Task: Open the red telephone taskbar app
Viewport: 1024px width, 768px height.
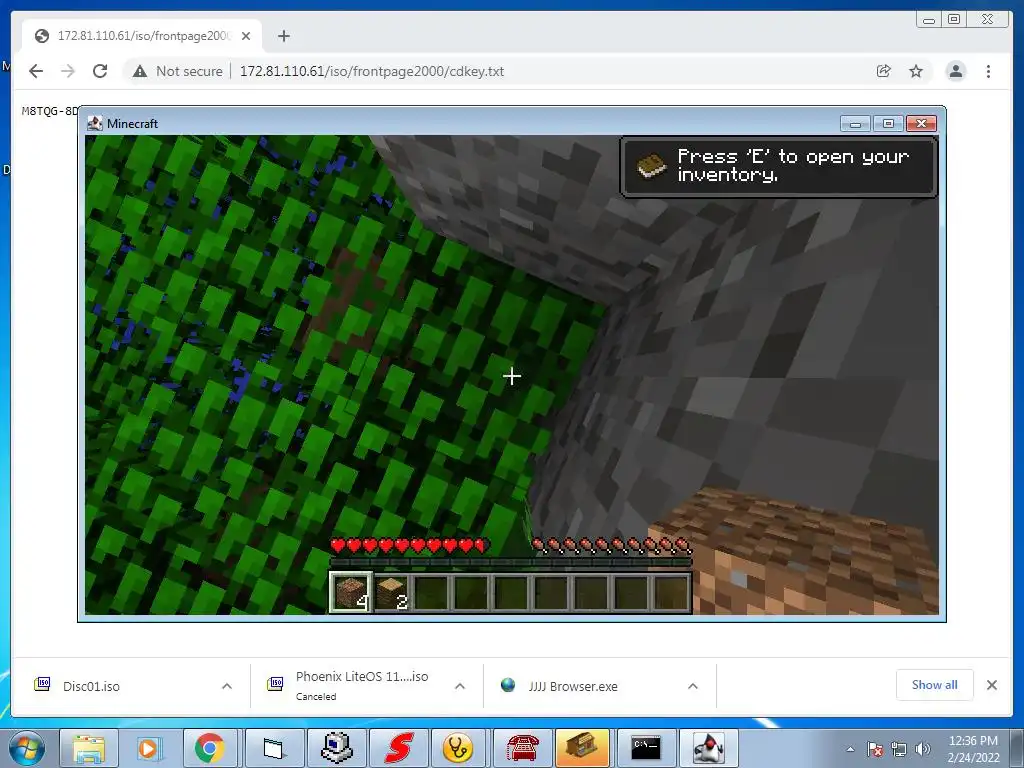Action: 522,748
